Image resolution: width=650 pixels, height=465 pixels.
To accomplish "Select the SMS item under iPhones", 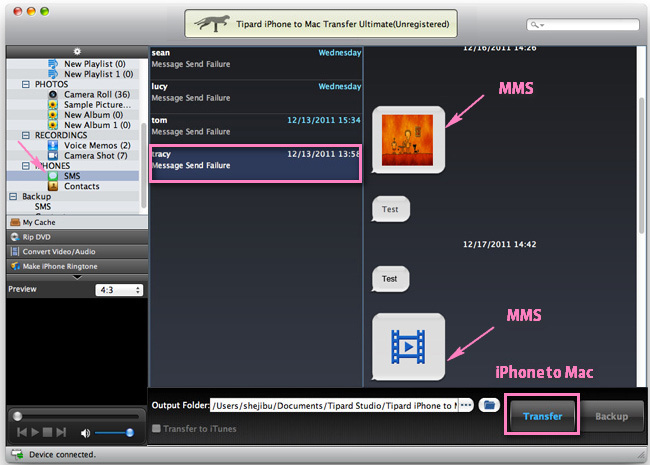I will (72, 176).
